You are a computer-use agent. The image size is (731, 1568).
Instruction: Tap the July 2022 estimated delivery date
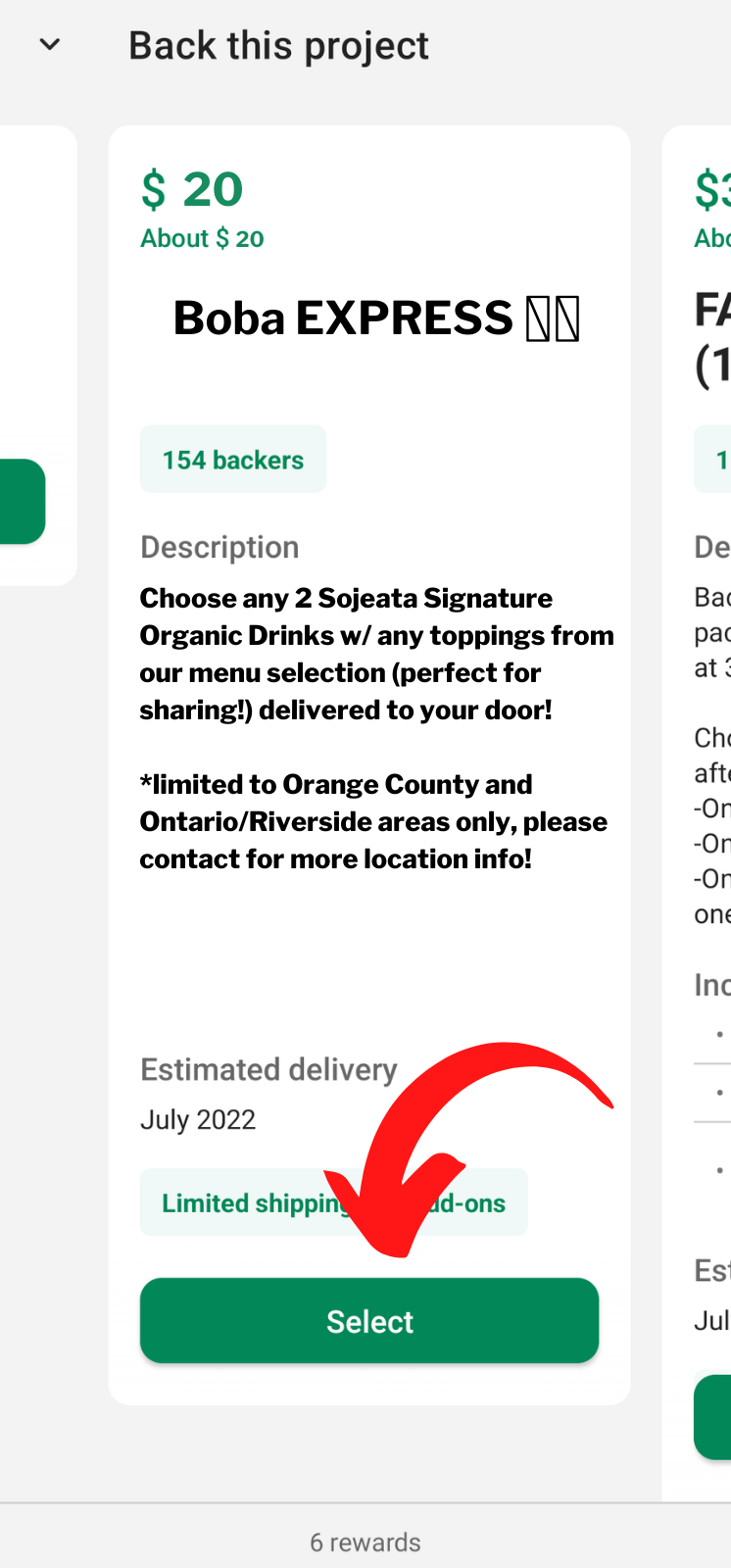click(198, 1120)
